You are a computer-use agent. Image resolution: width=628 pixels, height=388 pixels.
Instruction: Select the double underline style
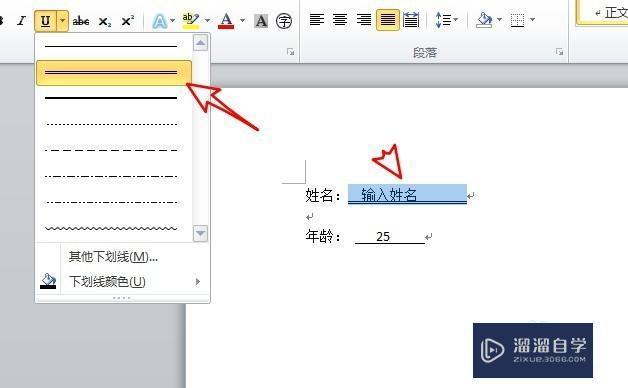coord(114,73)
